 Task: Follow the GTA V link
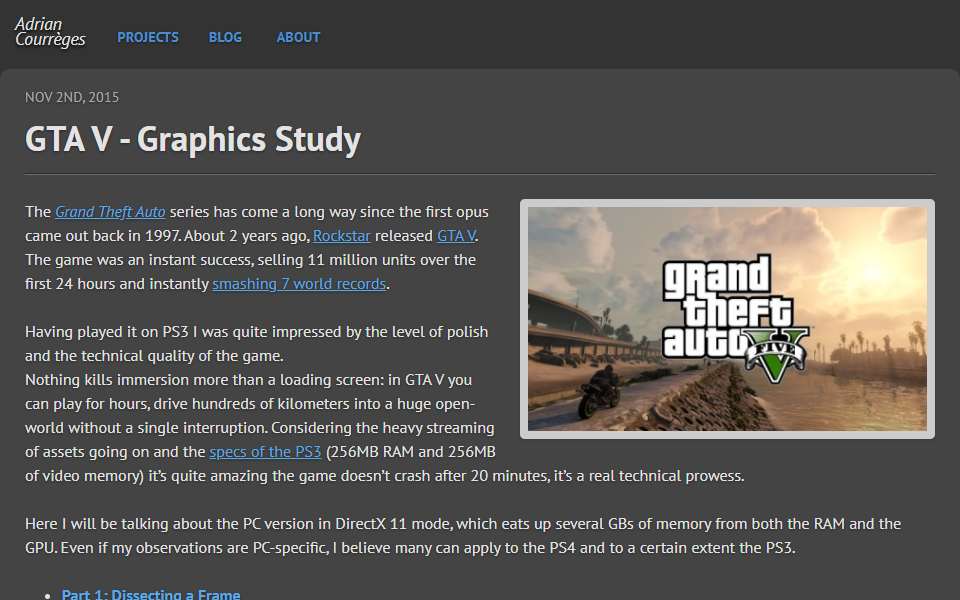(456, 236)
